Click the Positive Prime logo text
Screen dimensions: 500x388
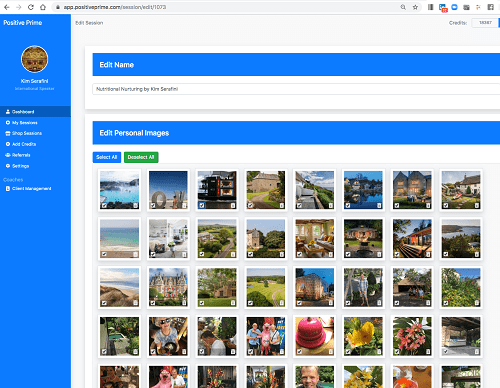(x=23, y=23)
